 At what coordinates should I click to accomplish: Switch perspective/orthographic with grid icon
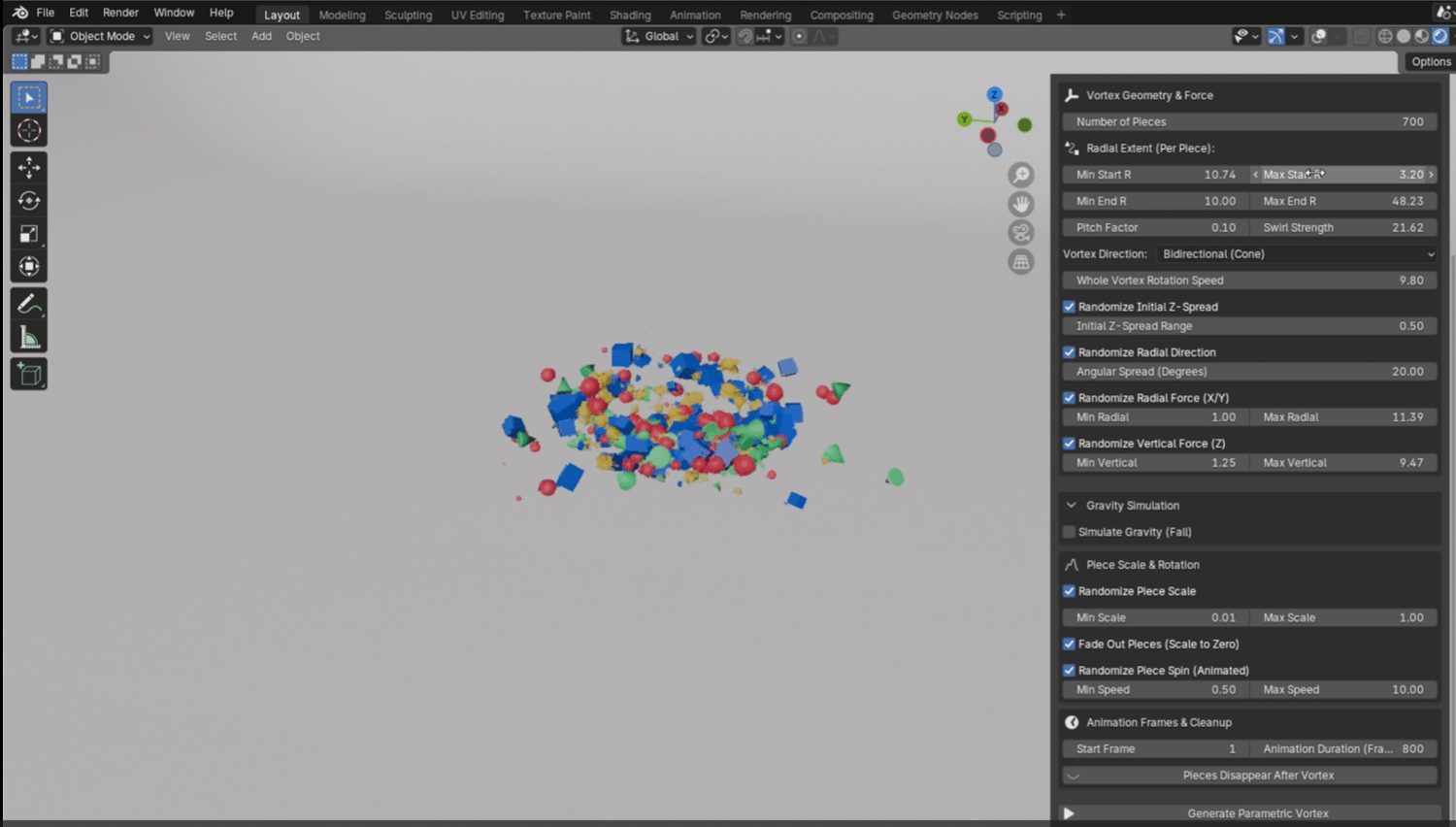[1021, 262]
